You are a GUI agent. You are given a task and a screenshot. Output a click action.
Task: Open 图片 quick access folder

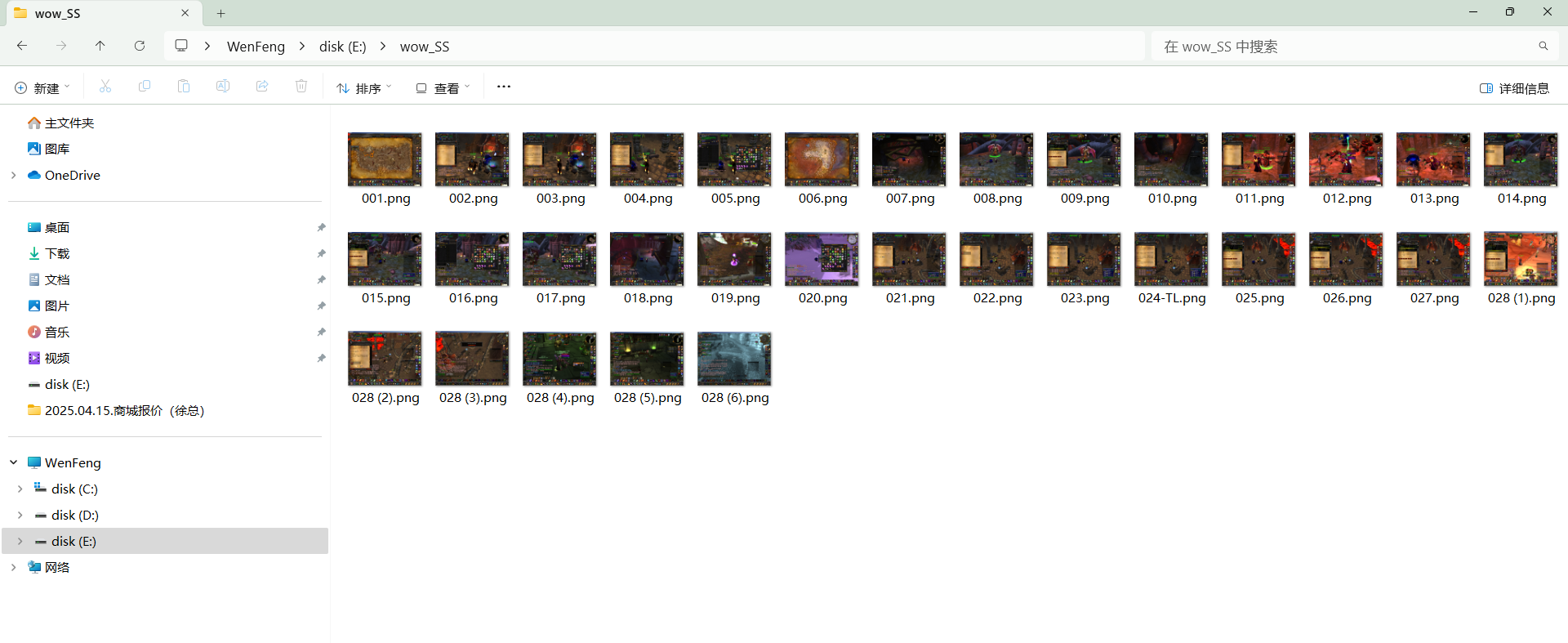(49, 306)
